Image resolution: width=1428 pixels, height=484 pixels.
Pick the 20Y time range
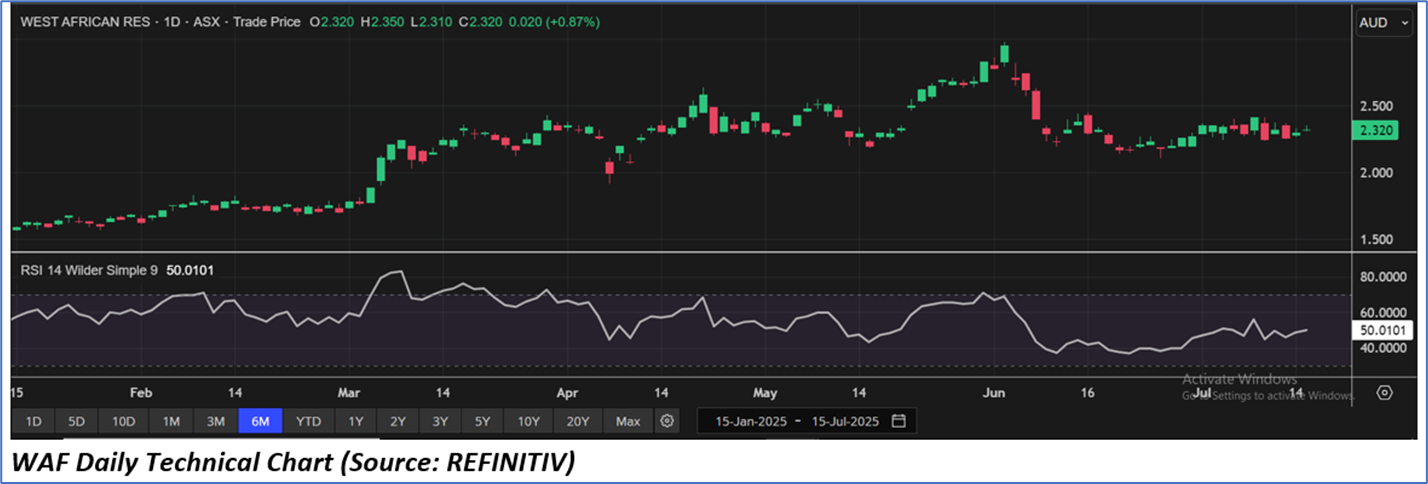pyautogui.click(x=578, y=421)
